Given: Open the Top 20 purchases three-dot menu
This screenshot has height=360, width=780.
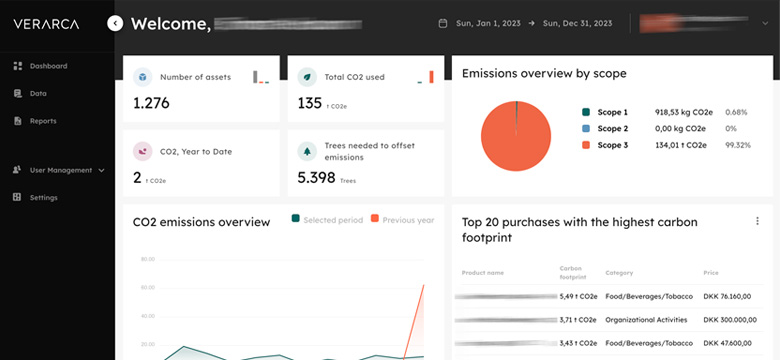Looking at the screenshot, I should pyautogui.click(x=757, y=221).
